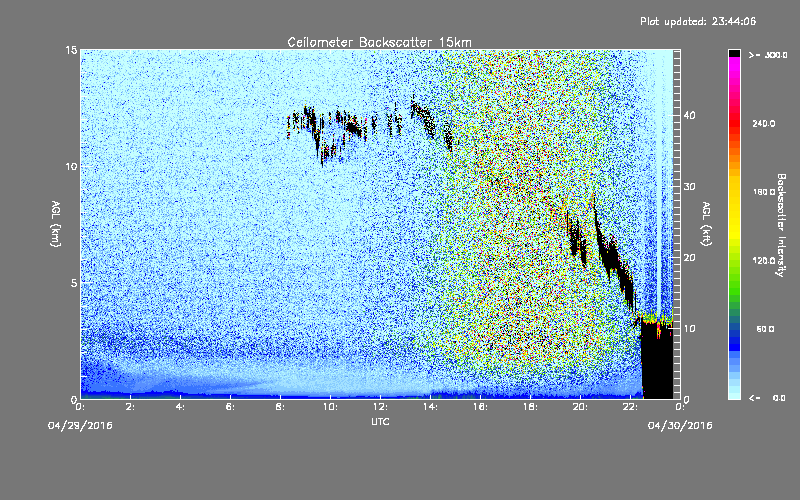Click the '>= 300.0' colorbar maximum label

tap(768, 55)
